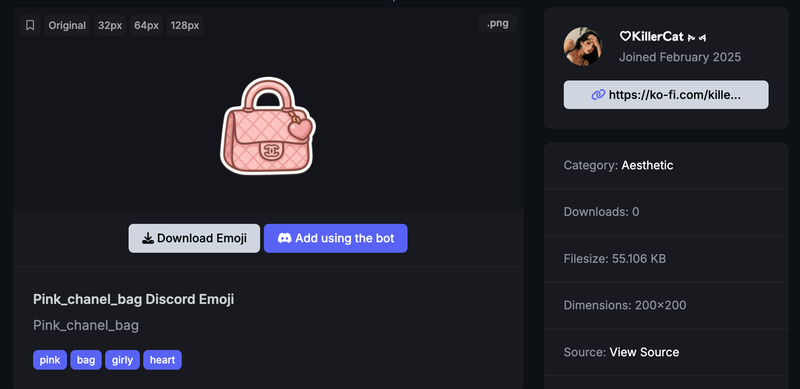Click the Dimensions: 200×200 text
800x389 pixels.
coord(625,305)
